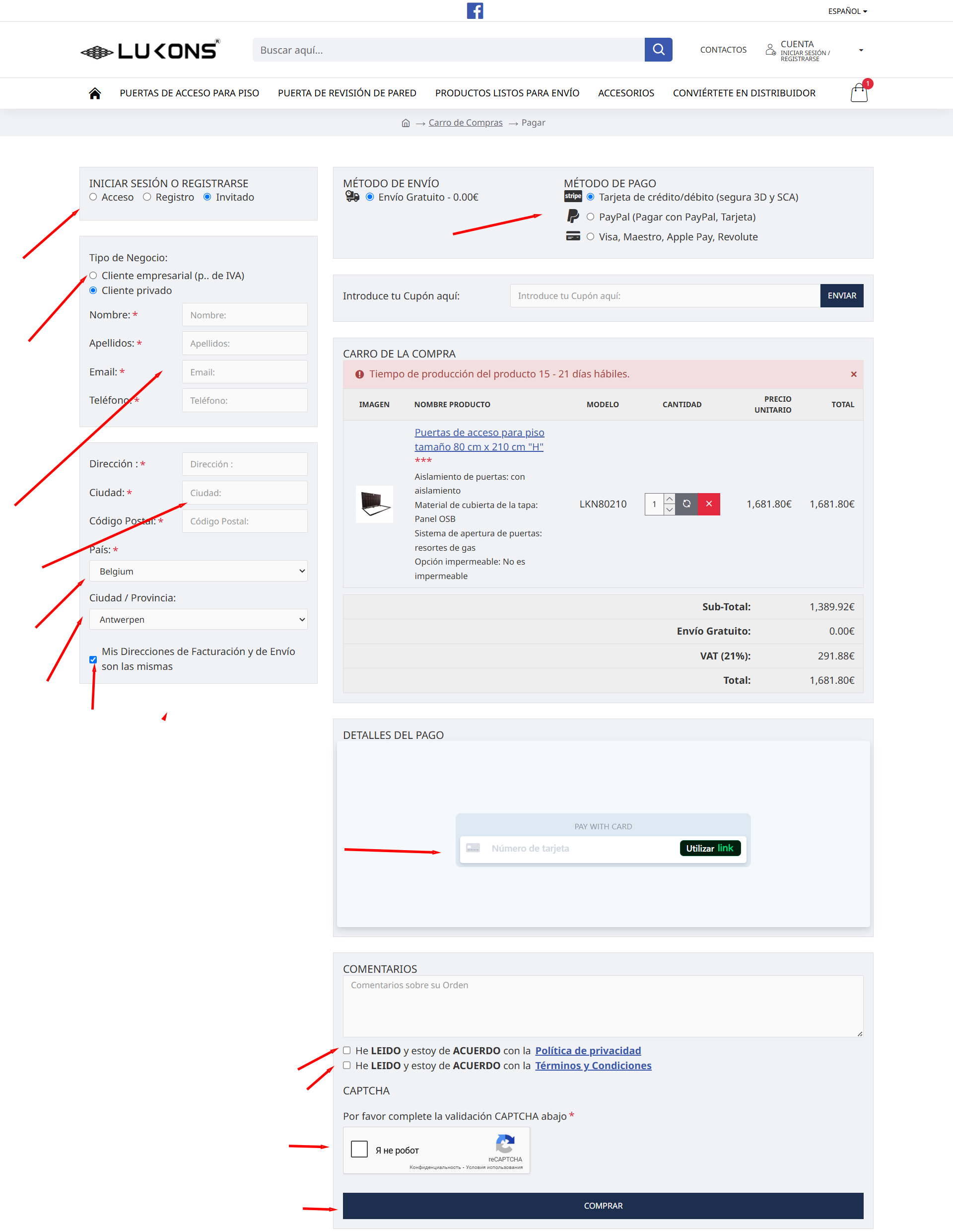Open Carro de Compras breadcrumb link
The image size is (953, 1232).
tap(465, 123)
